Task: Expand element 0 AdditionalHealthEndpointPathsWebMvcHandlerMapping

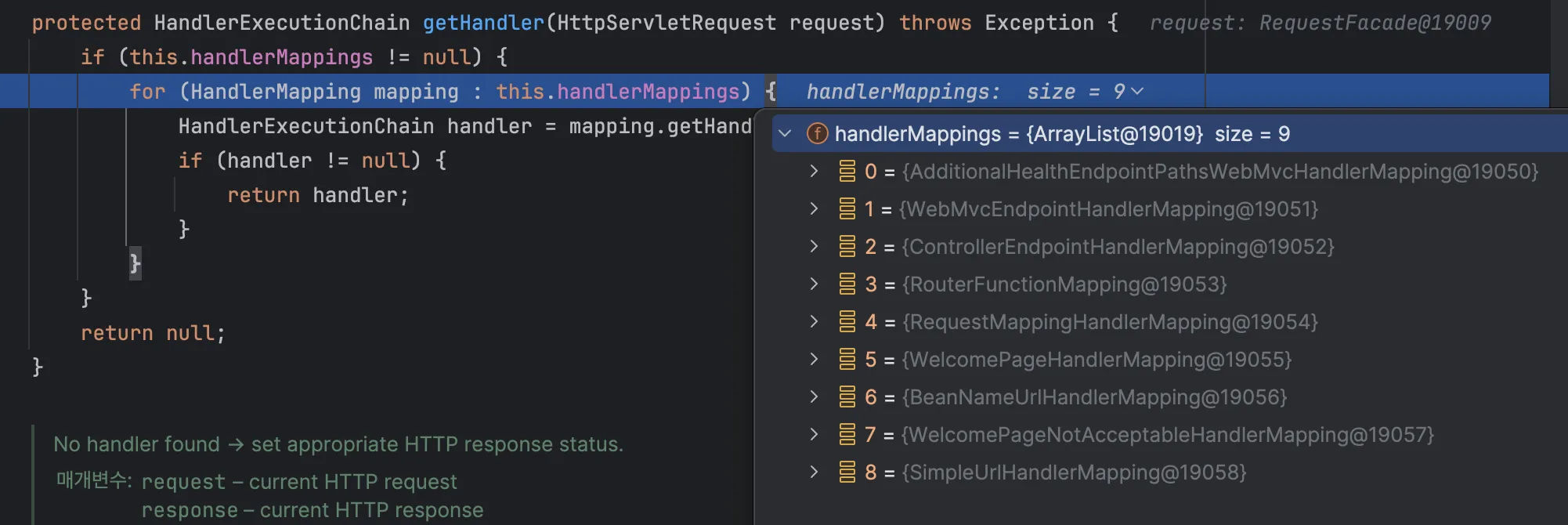Action: point(814,172)
